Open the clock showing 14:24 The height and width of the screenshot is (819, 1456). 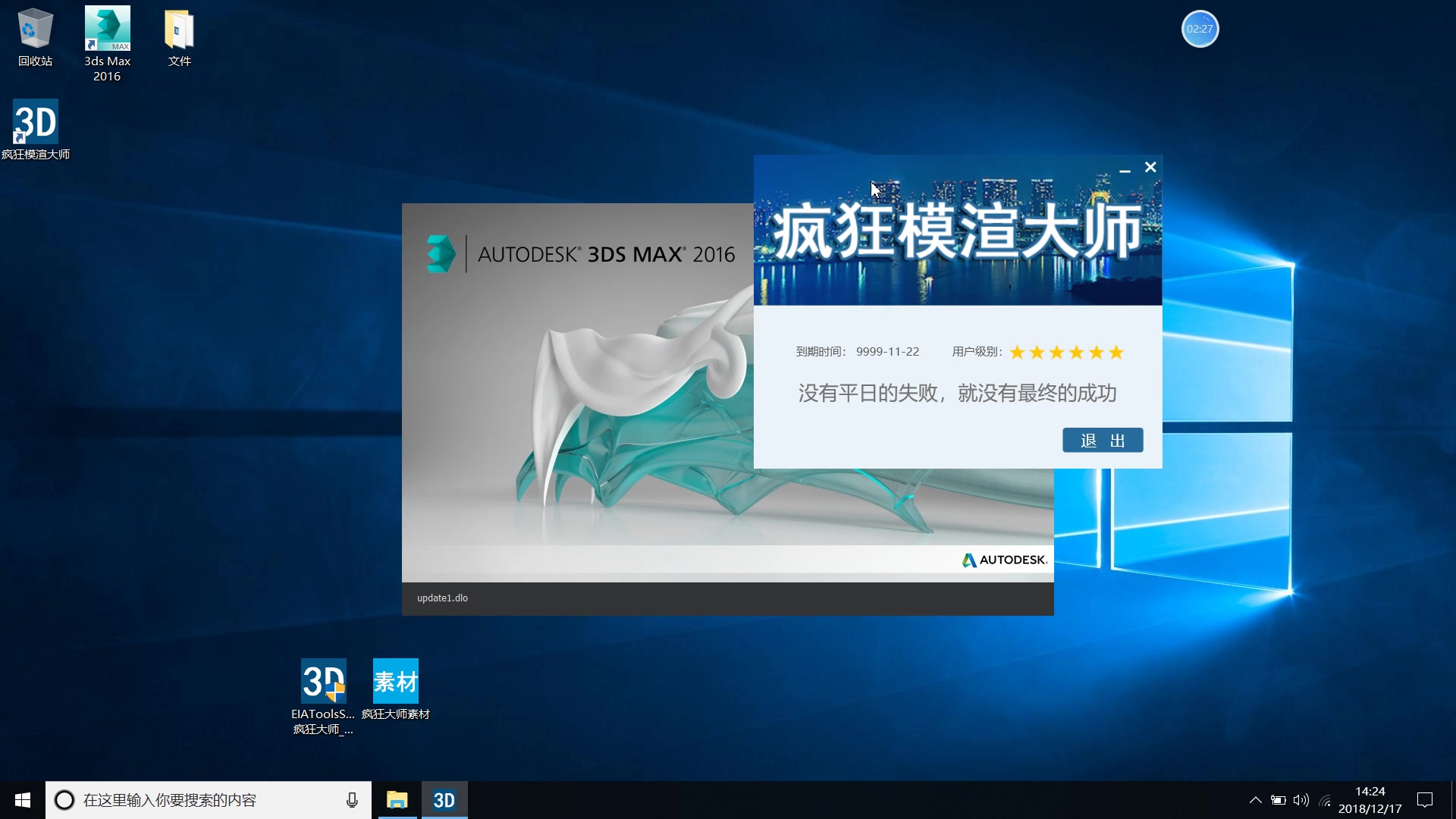coord(1370,800)
